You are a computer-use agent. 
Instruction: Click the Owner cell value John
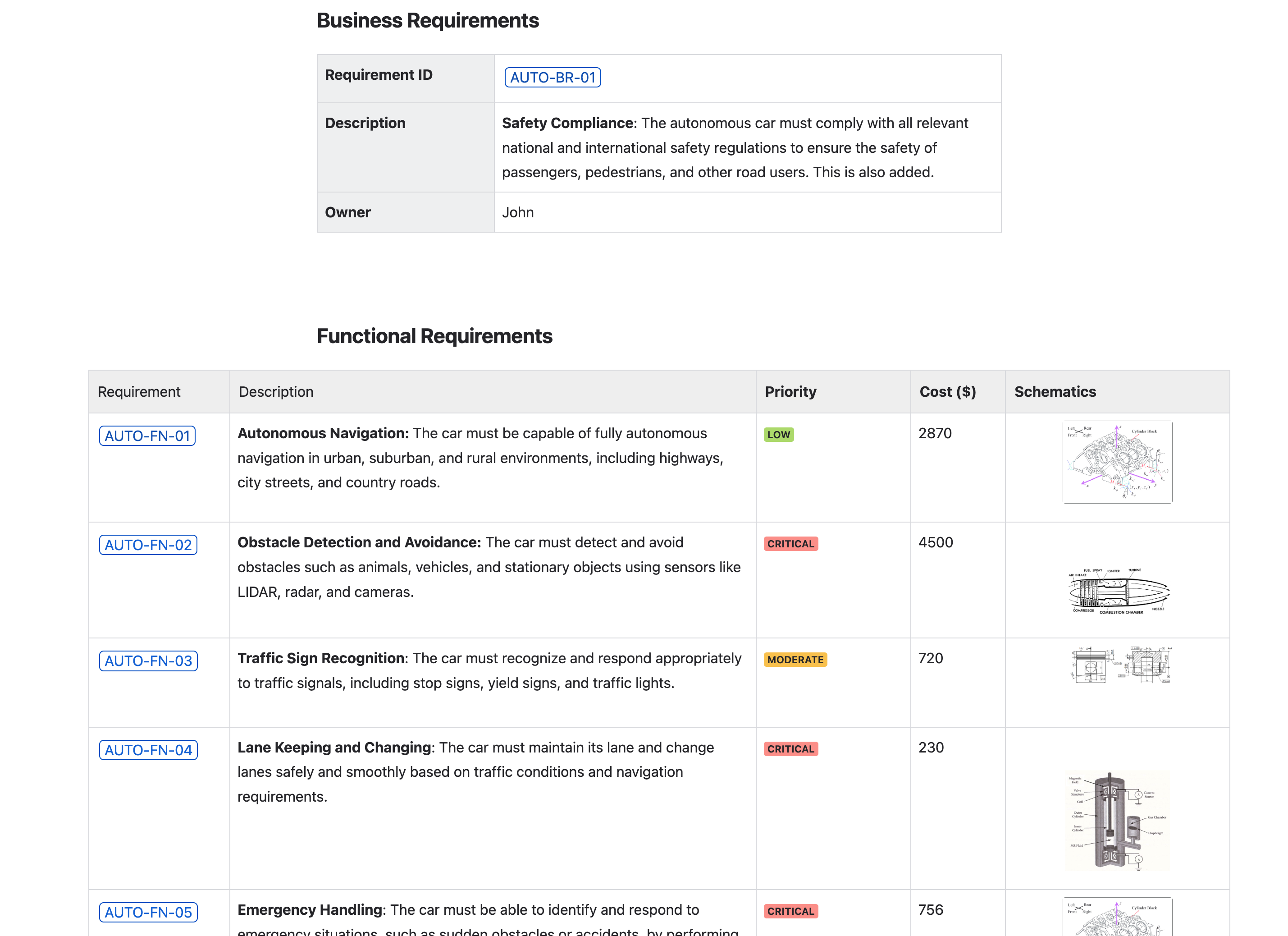pyautogui.click(x=517, y=212)
